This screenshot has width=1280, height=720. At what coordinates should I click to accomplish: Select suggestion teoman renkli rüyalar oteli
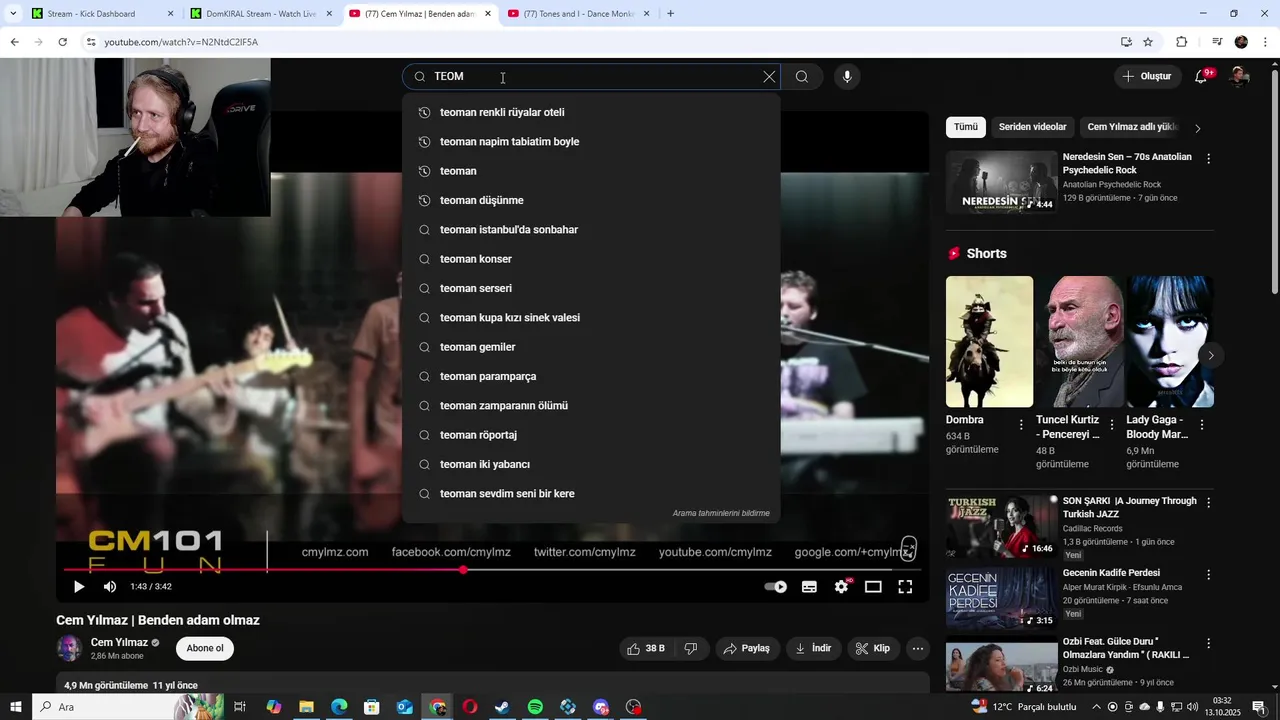(591, 112)
